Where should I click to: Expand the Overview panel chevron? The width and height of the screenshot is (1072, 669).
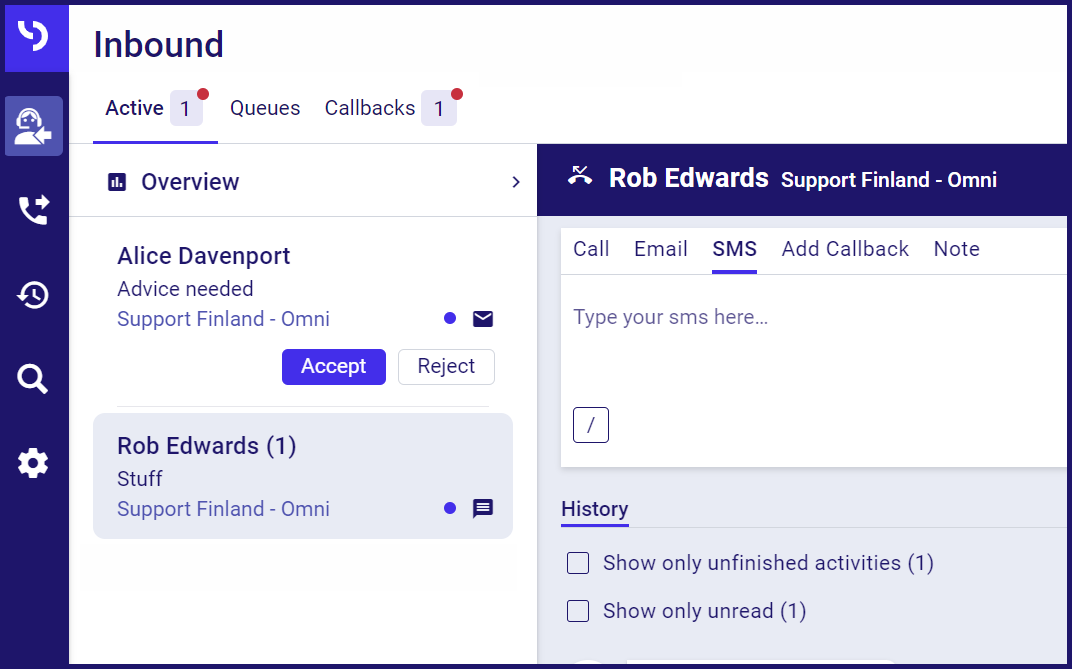[516, 182]
